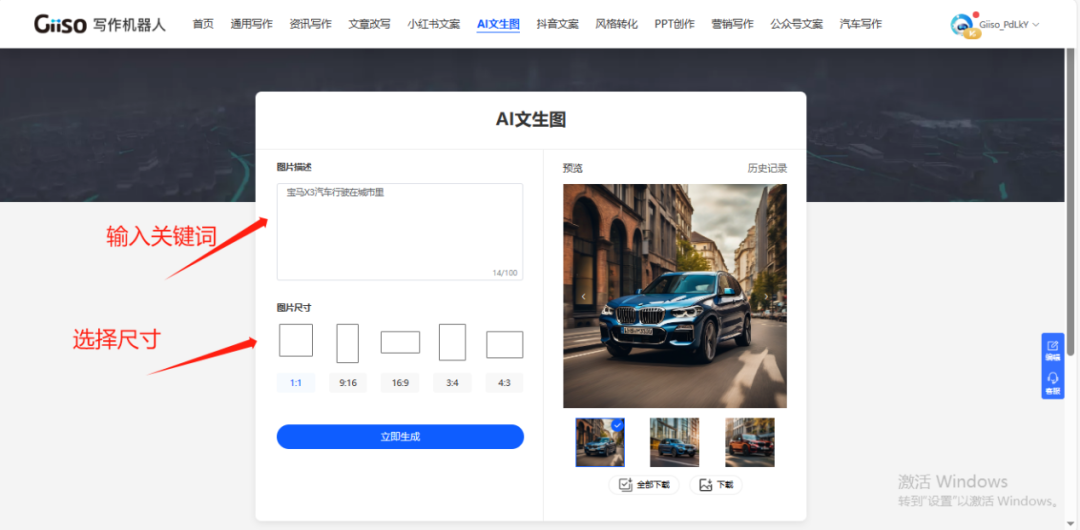Select the orange car thumbnail

[749, 442]
